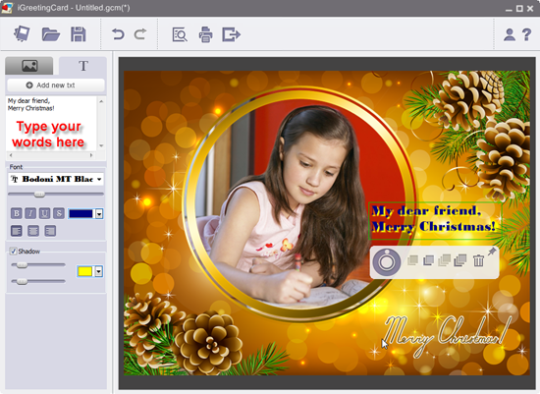The image size is (540, 394).
Task: Export the card with arrow icon
Action: (x=231, y=34)
